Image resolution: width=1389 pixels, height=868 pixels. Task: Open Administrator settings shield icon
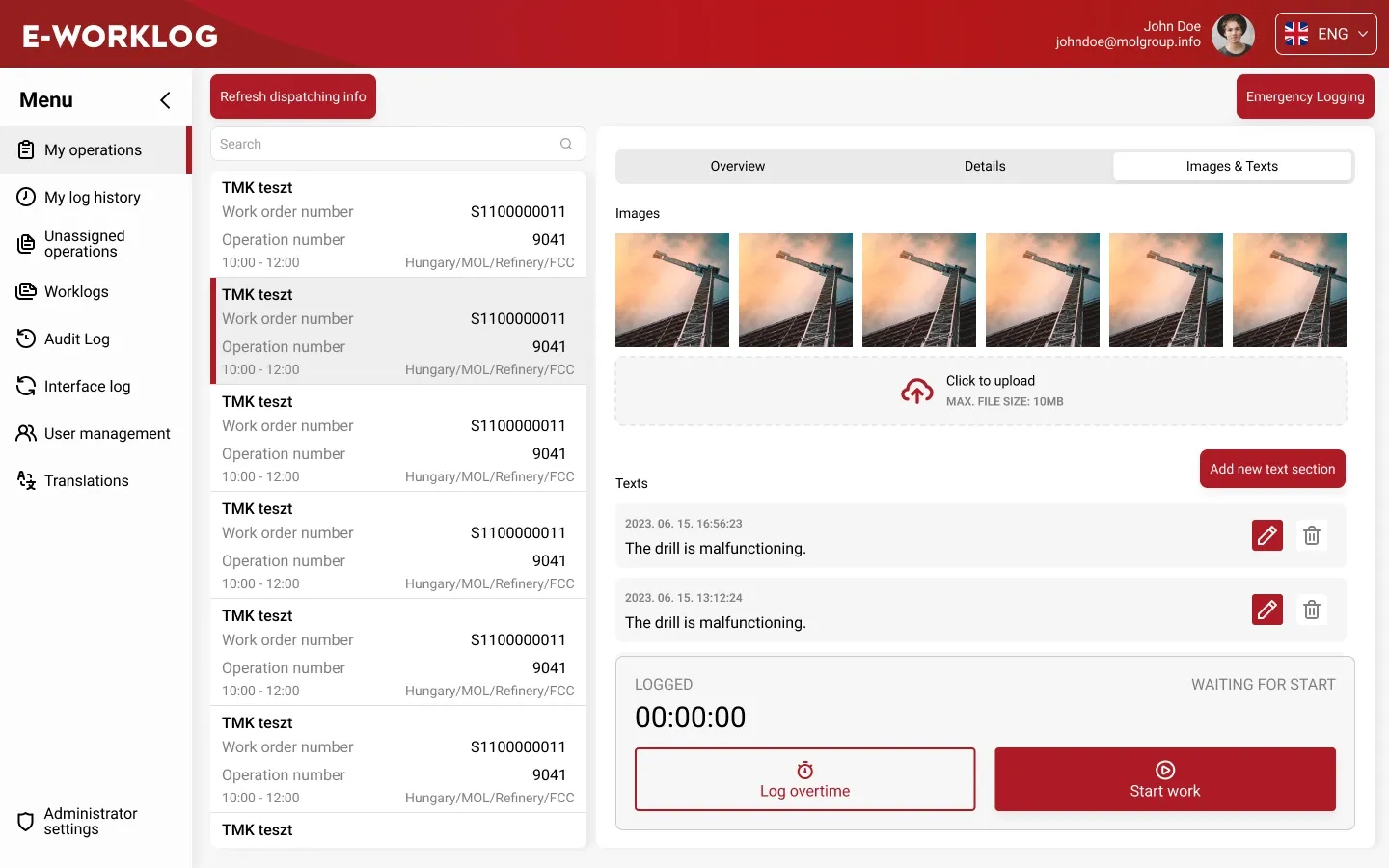pyautogui.click(x=26, y=822)
